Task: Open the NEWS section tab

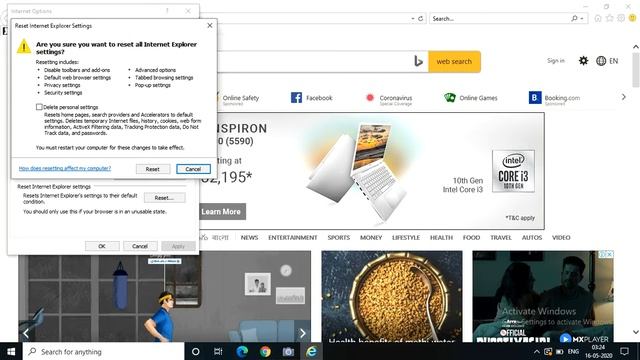Action: (249, 237)
